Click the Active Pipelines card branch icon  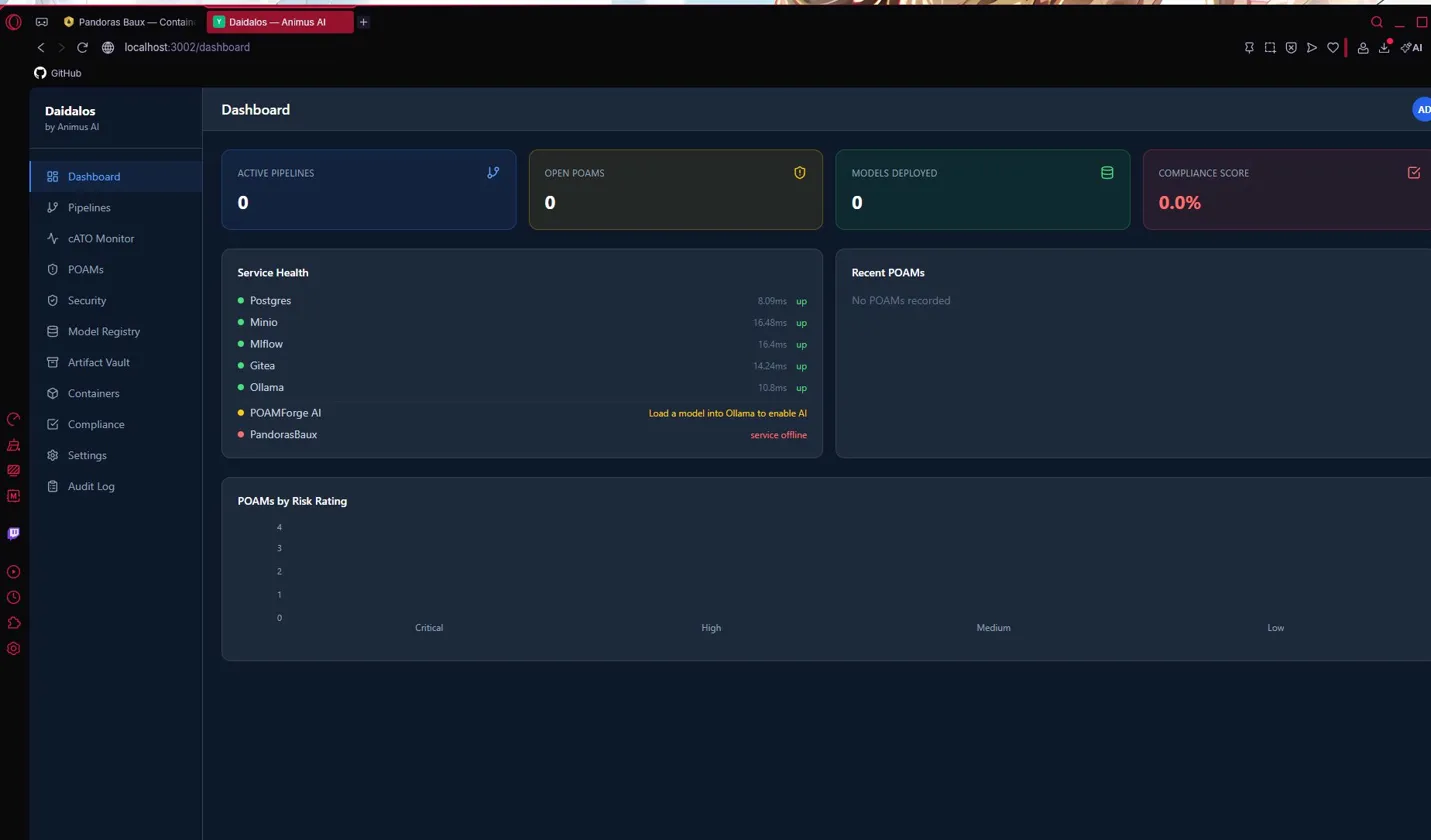coord(492,172)
